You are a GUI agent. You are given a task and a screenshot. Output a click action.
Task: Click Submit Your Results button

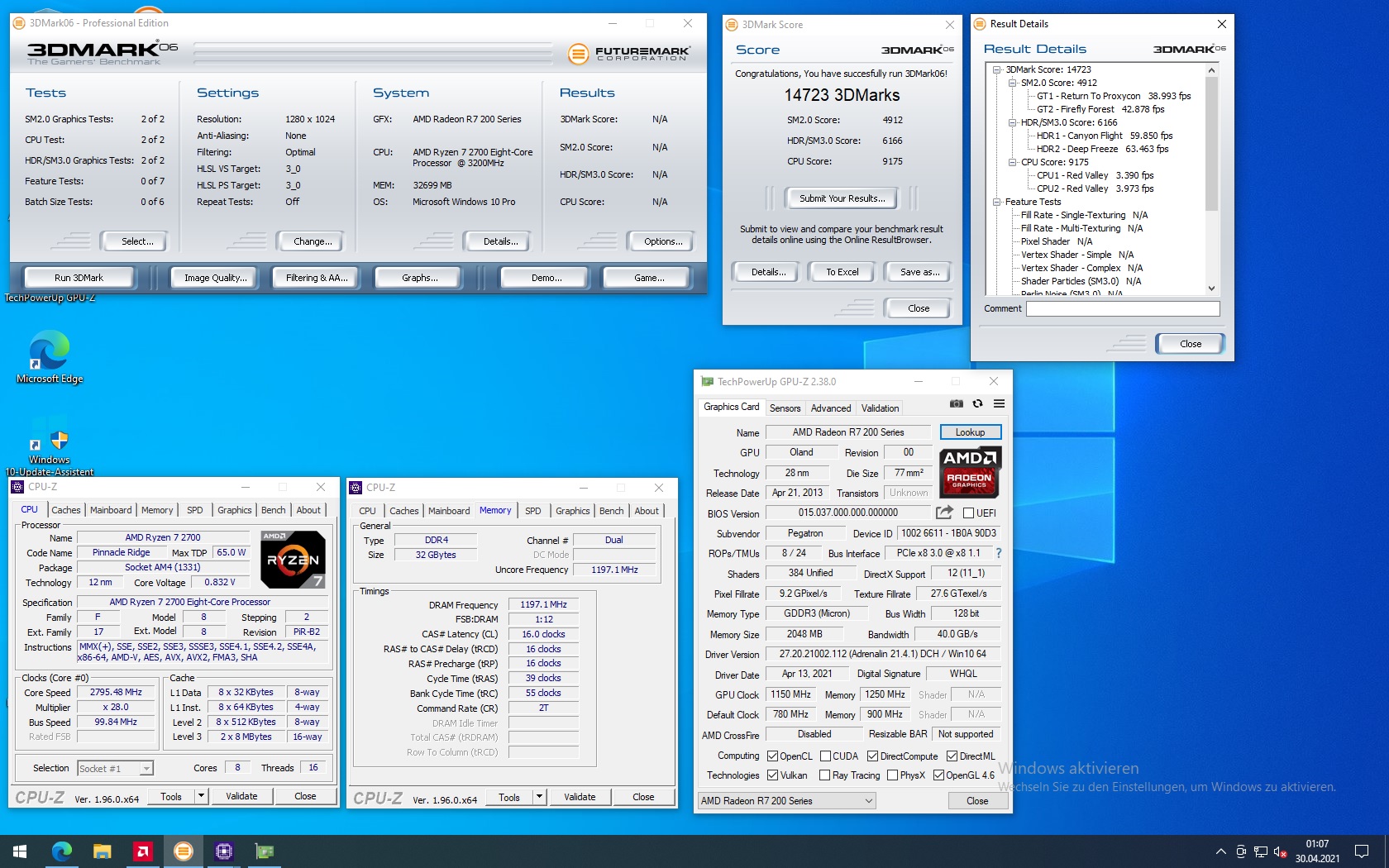coord(842,198)
